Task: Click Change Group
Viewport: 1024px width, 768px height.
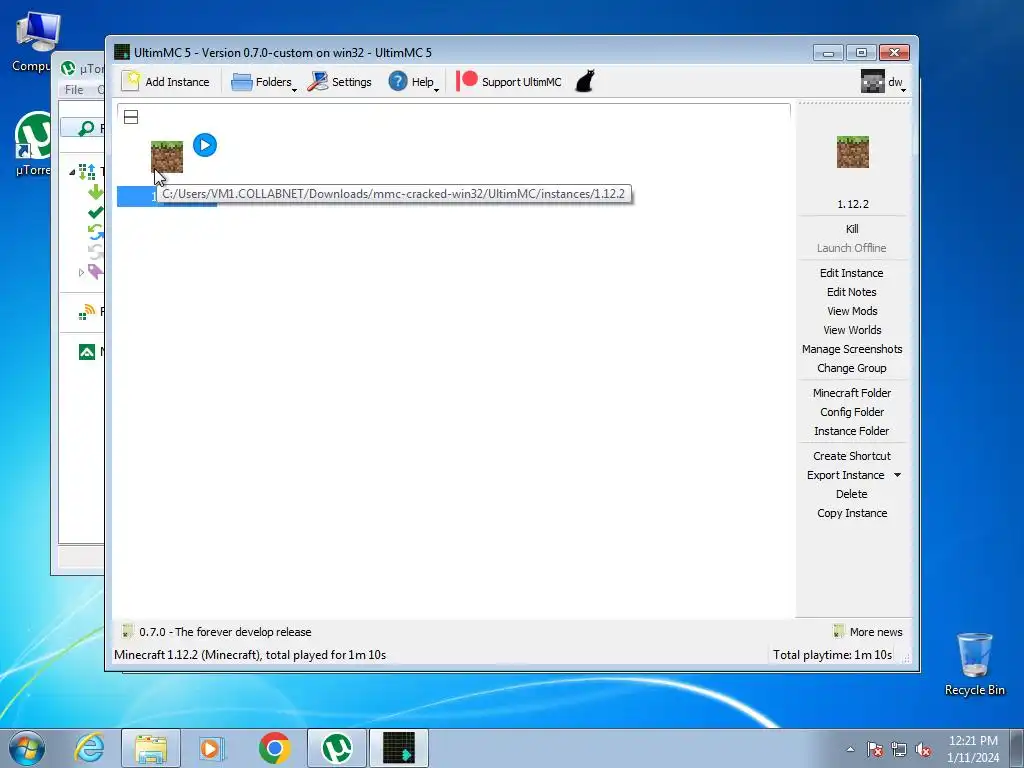Action: click(852, 368)
